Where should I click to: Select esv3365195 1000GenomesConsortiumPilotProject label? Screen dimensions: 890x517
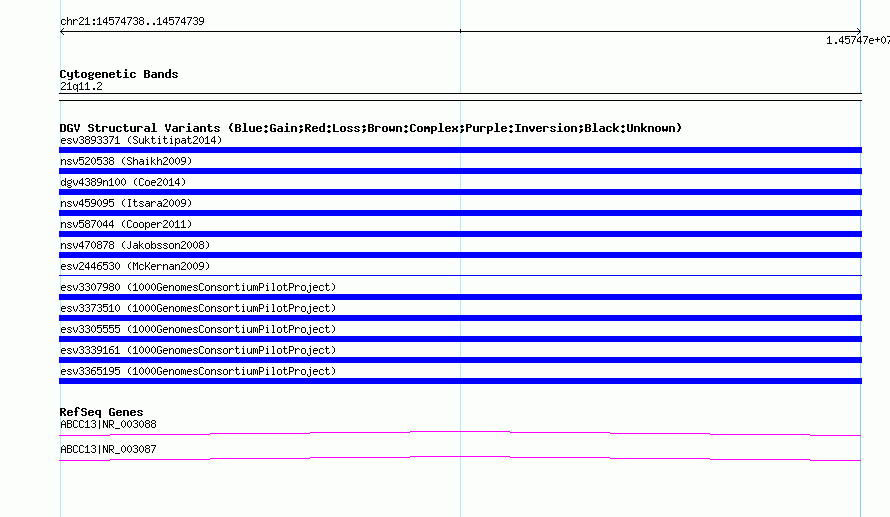pos(198,371)
